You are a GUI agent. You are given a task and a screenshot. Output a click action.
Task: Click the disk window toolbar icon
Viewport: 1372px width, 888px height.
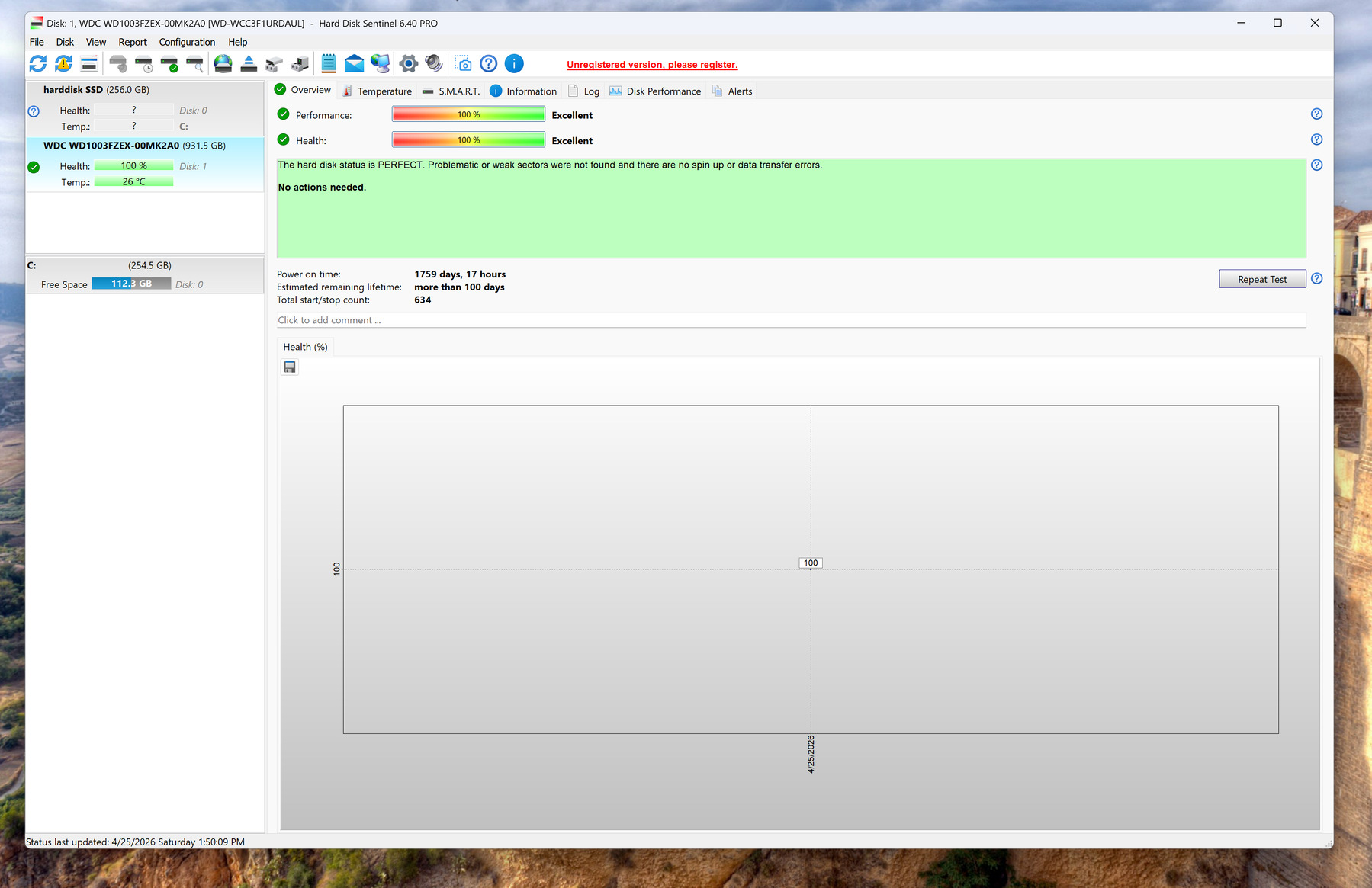coord(89,64)
